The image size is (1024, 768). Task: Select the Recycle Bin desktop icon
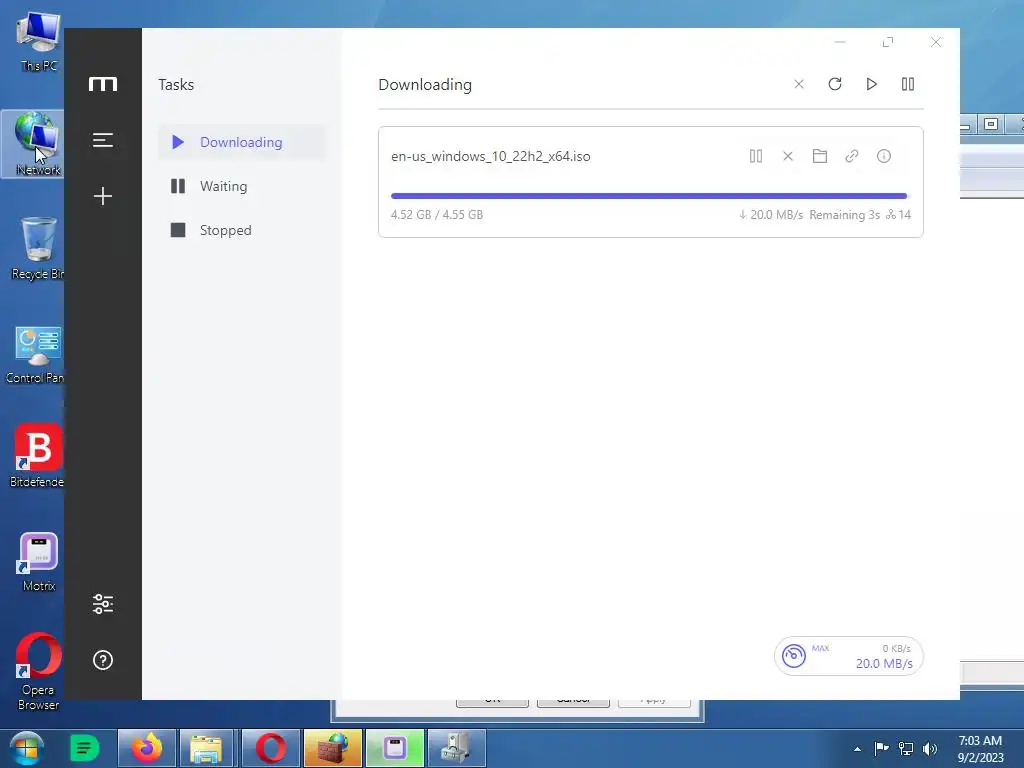click(x=38, y=249)
